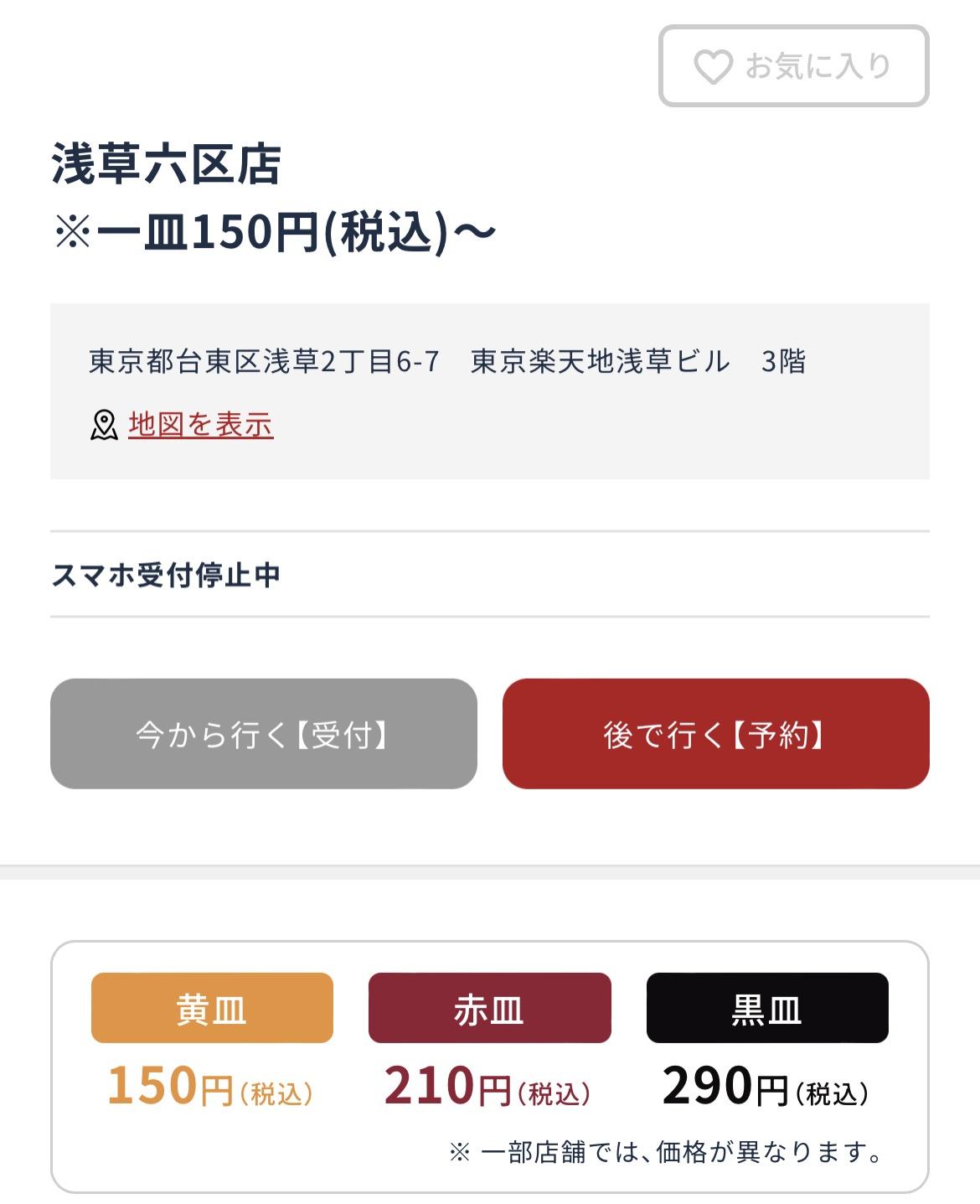Select the 黒皿 black badge

pyautogui.click(x=767, y=1008)
